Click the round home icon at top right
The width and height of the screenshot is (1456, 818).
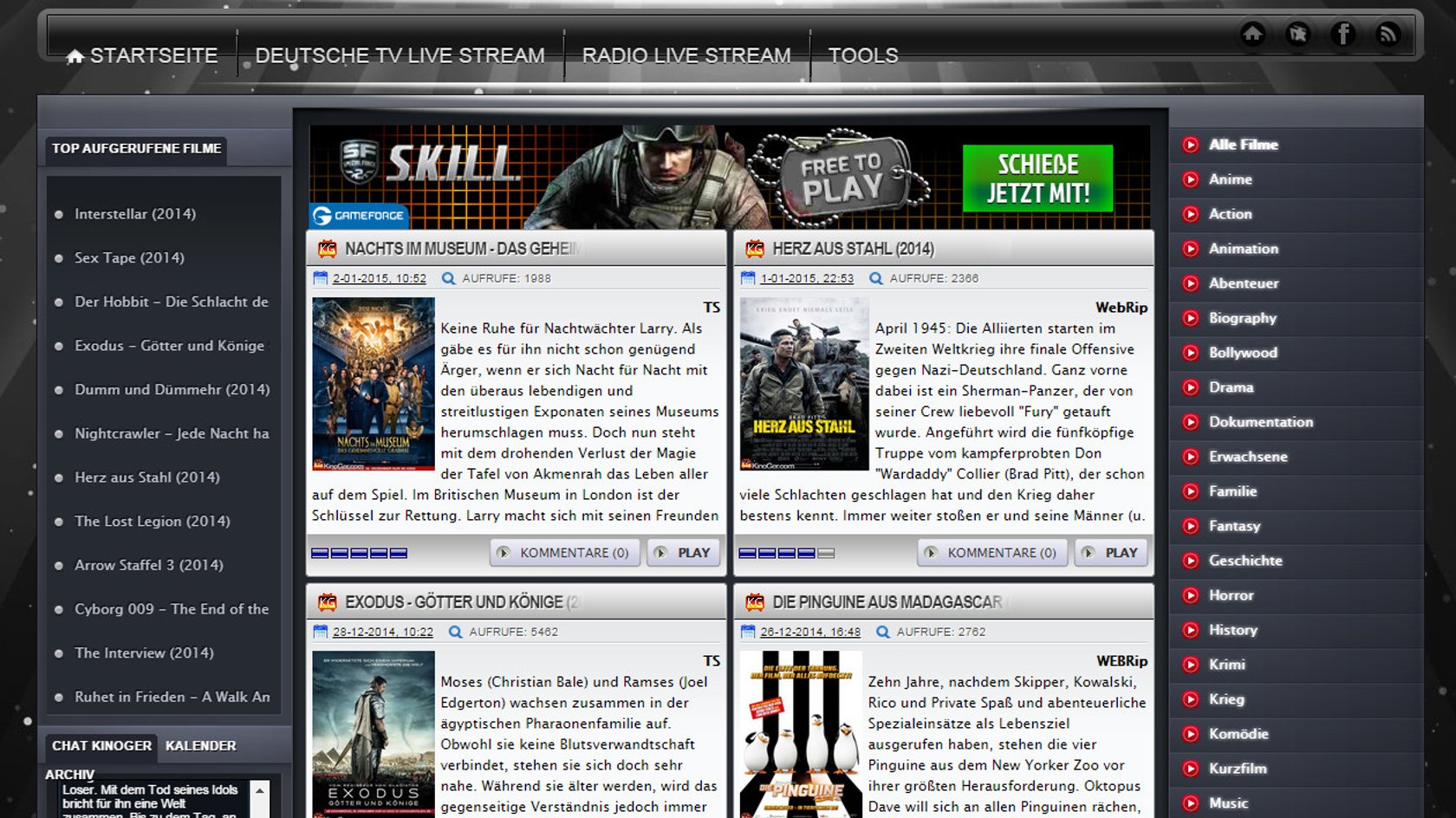[1252, 34]
